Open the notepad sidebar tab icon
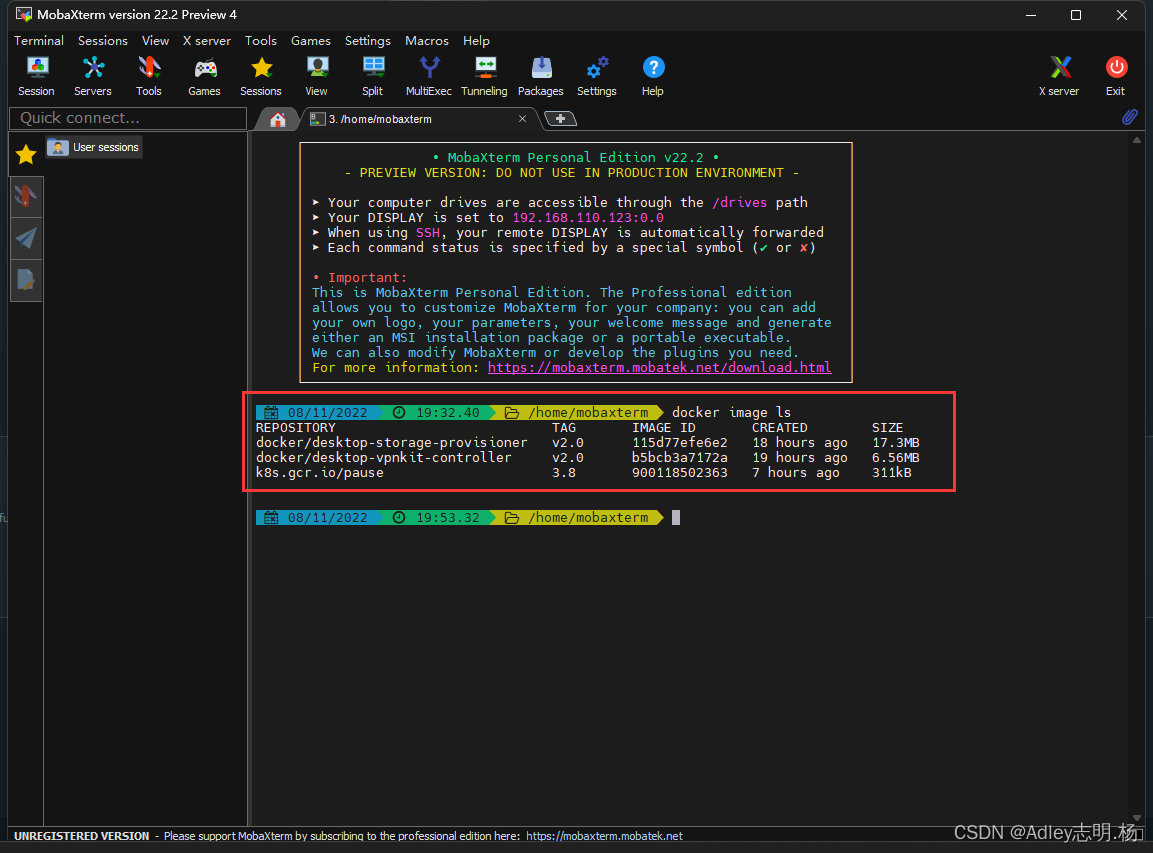The width and height of the screenshot is (1153, 853). (x=26, y=280)
